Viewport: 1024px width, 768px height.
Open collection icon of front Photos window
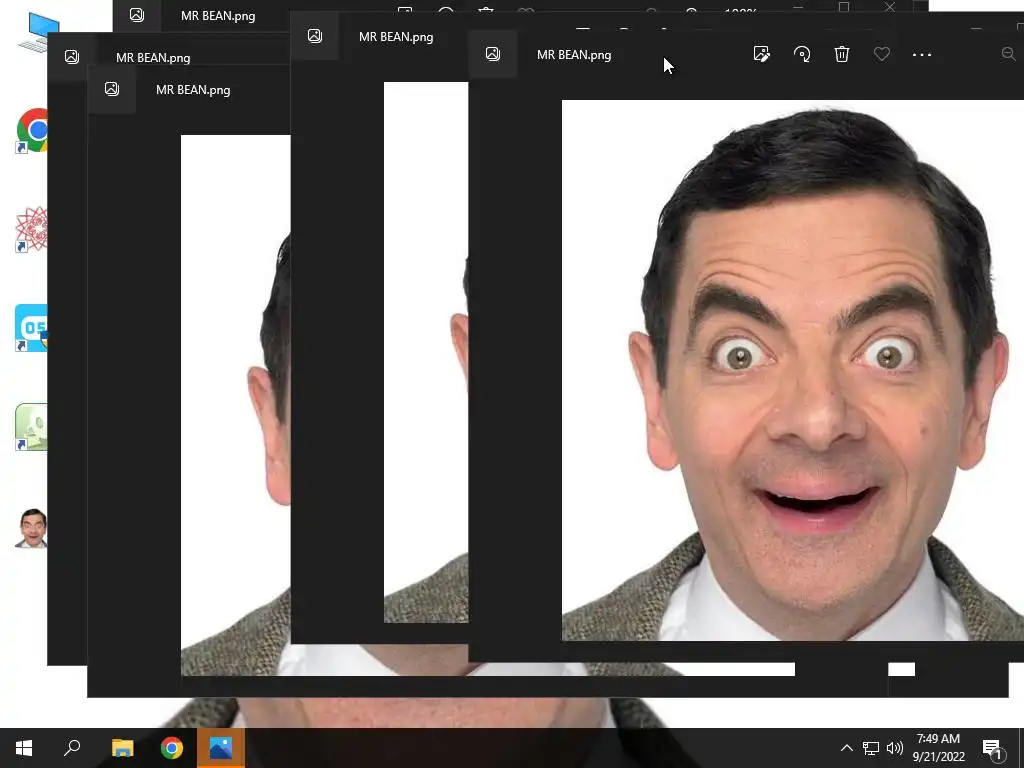[493, 54]
